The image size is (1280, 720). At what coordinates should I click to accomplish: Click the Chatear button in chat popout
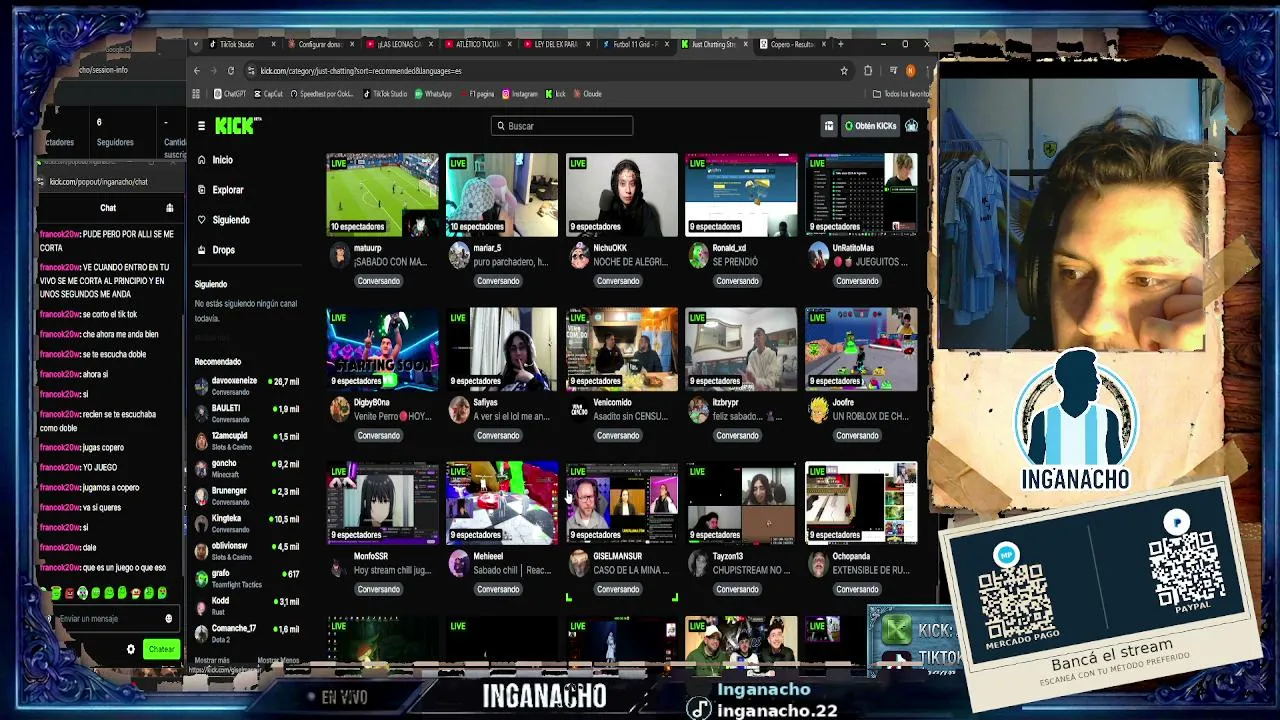click(x=161, y=650)
